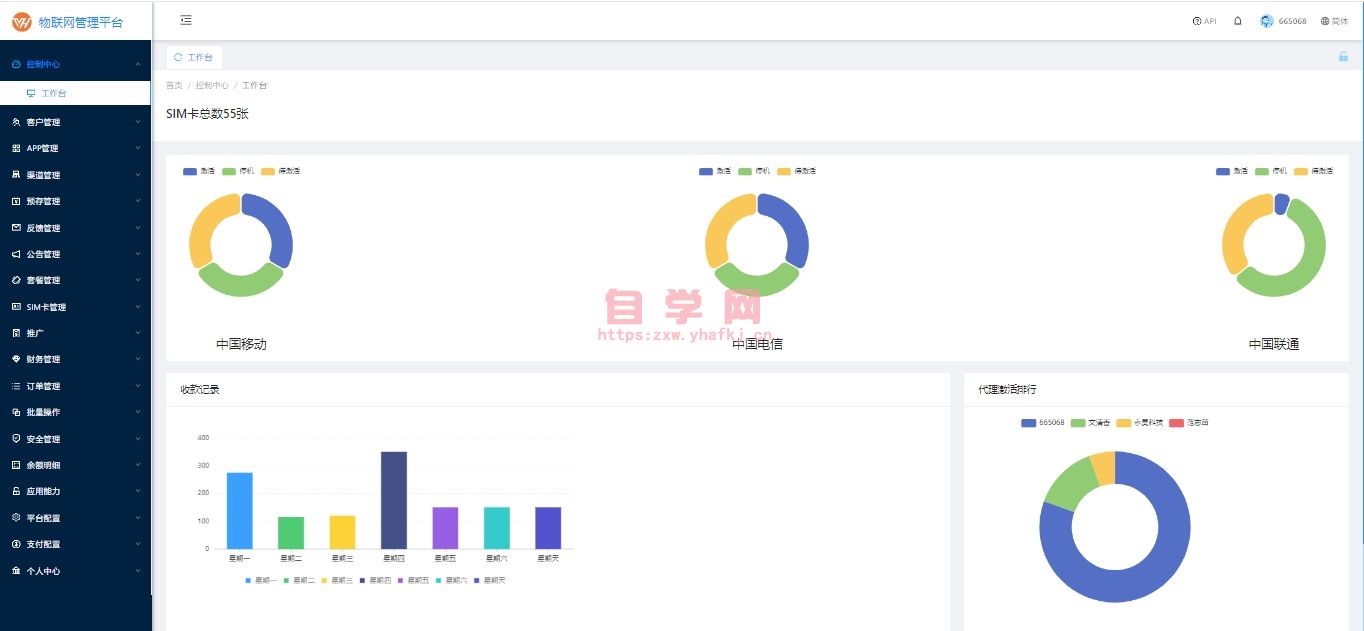Expand the 批量操作 menu chevron

tap(137, 412)
